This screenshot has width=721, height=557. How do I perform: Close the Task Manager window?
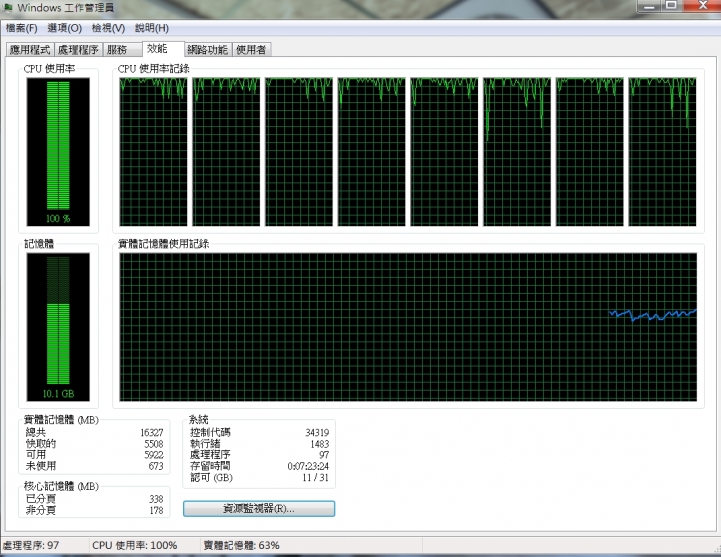(x=702, y=6)
